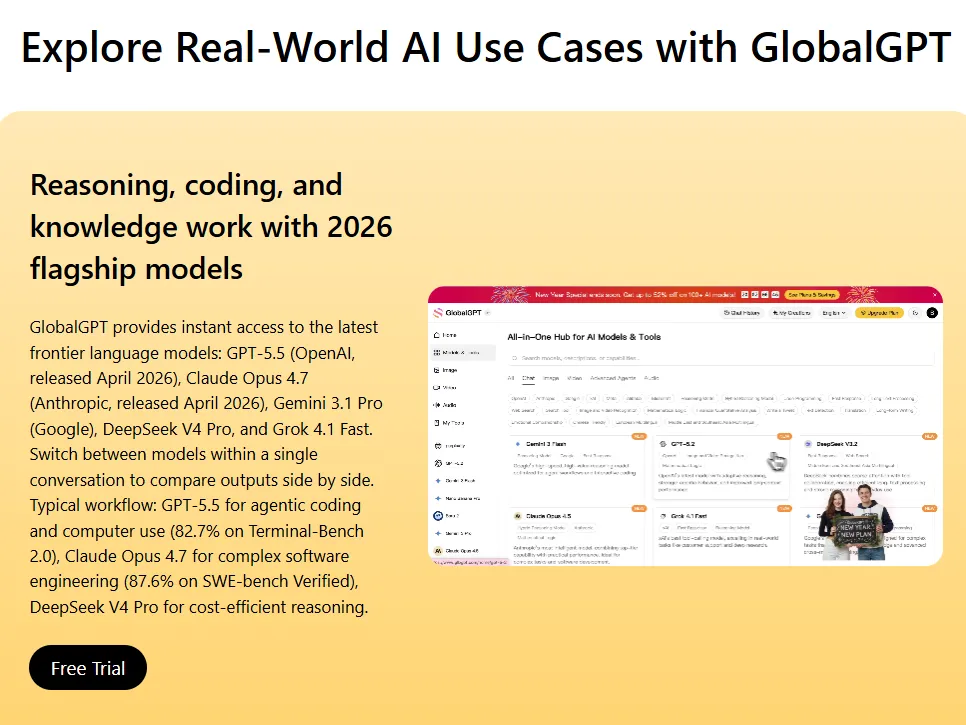
Task: Click the search models field in the preview
Action: coord(721,358)
